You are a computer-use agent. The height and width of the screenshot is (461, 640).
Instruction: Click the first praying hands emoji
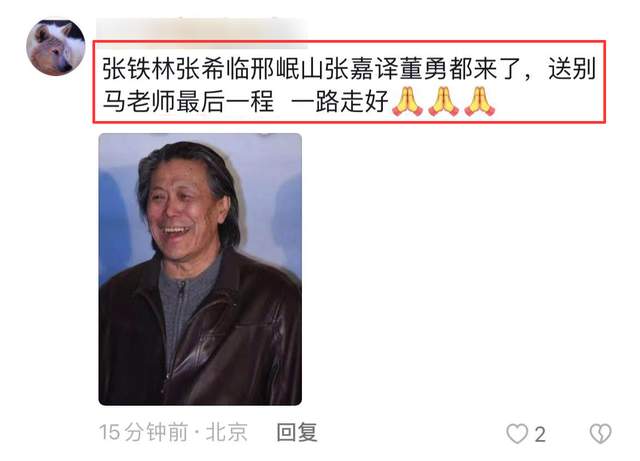407,101
